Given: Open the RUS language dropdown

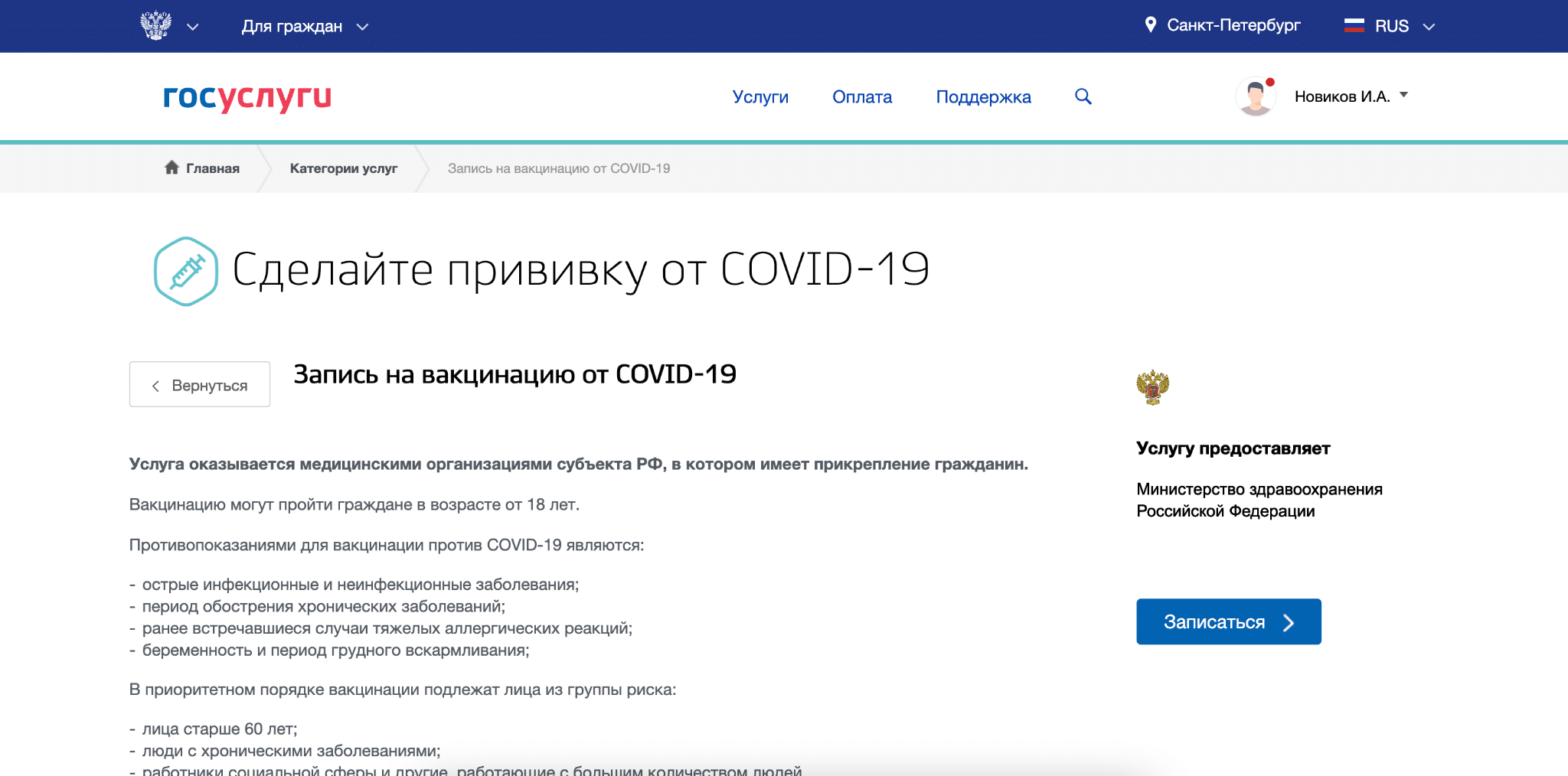Looking at the screenshot, I should tap(1404, 27).
